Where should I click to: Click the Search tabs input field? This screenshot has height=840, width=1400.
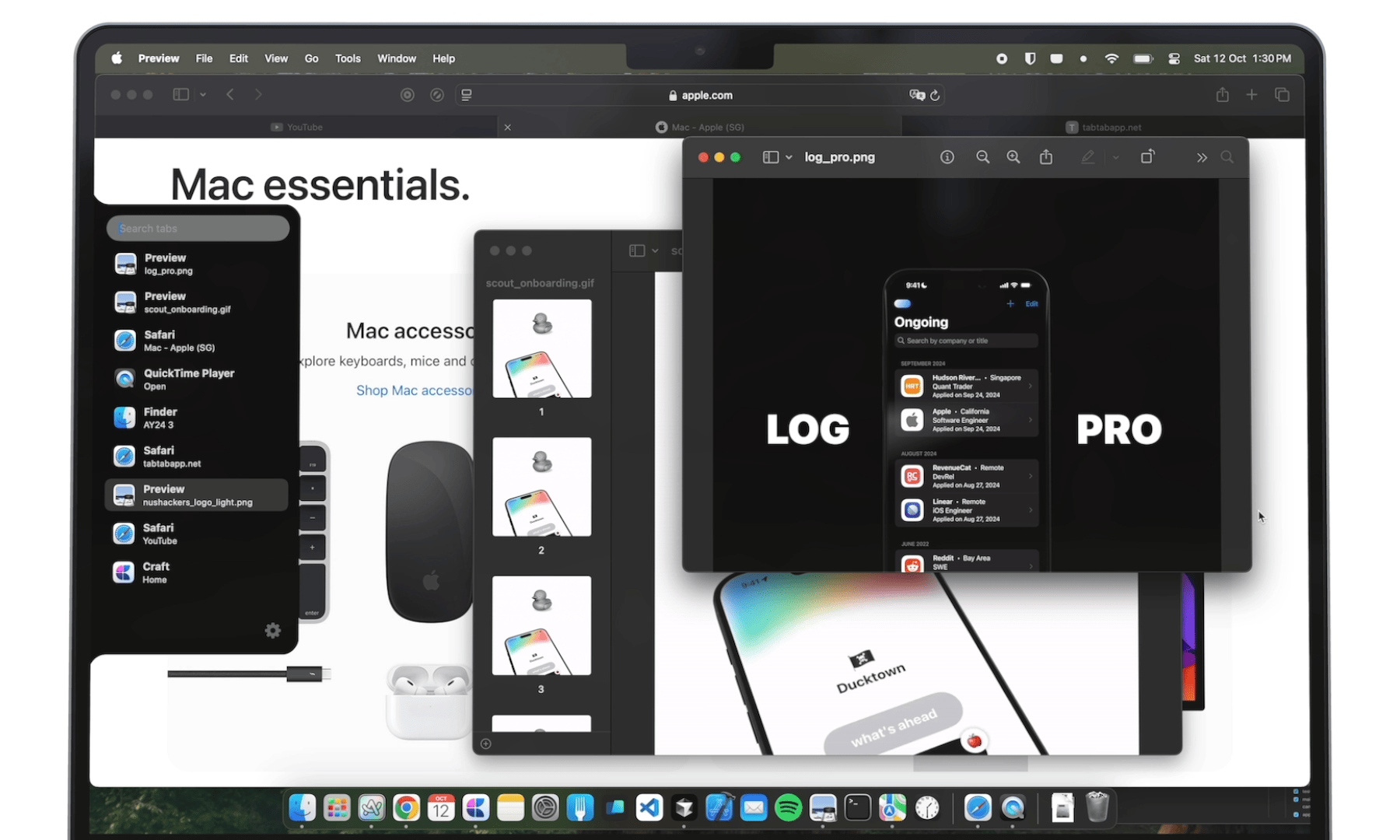198,228
